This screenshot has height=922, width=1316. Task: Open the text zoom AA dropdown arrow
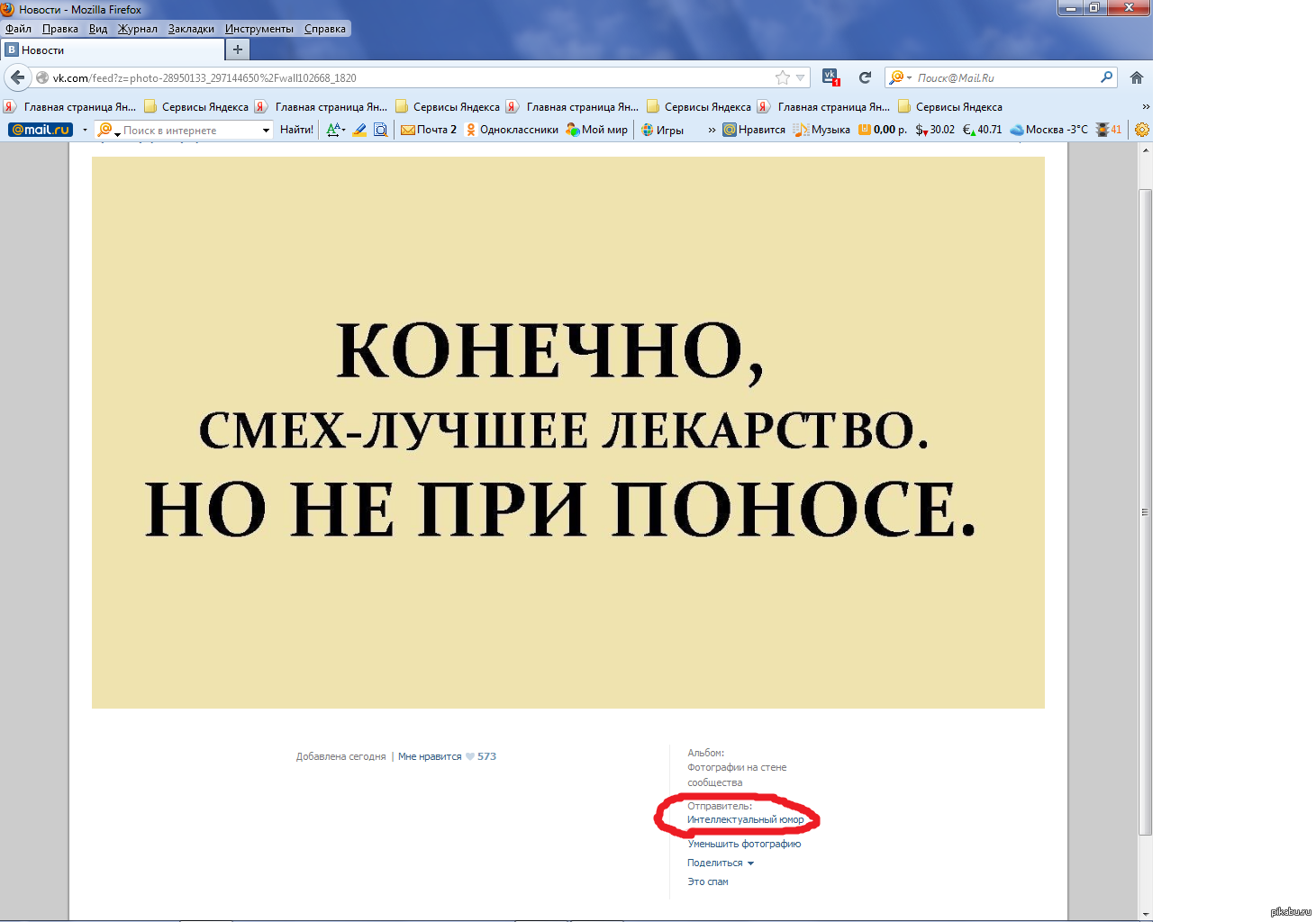click(x=343, y=130)
